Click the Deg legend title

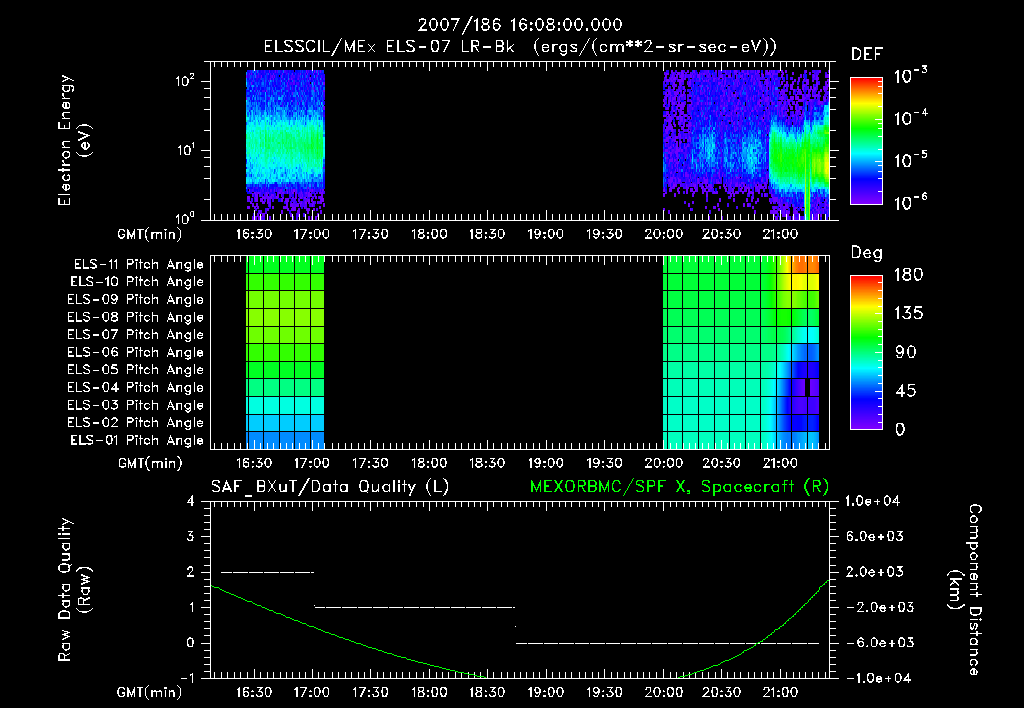click(x=867, y=253)
